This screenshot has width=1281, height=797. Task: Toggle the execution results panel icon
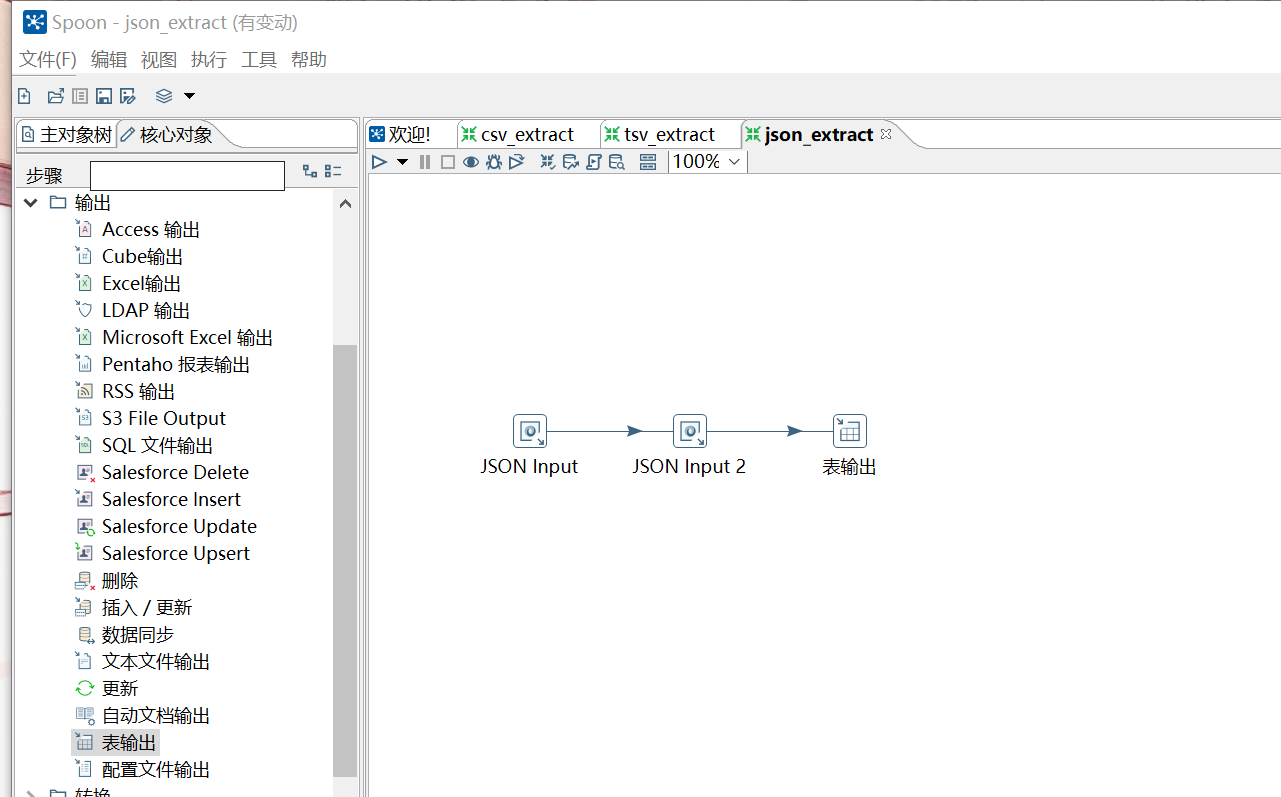click(x=648, y=161)
